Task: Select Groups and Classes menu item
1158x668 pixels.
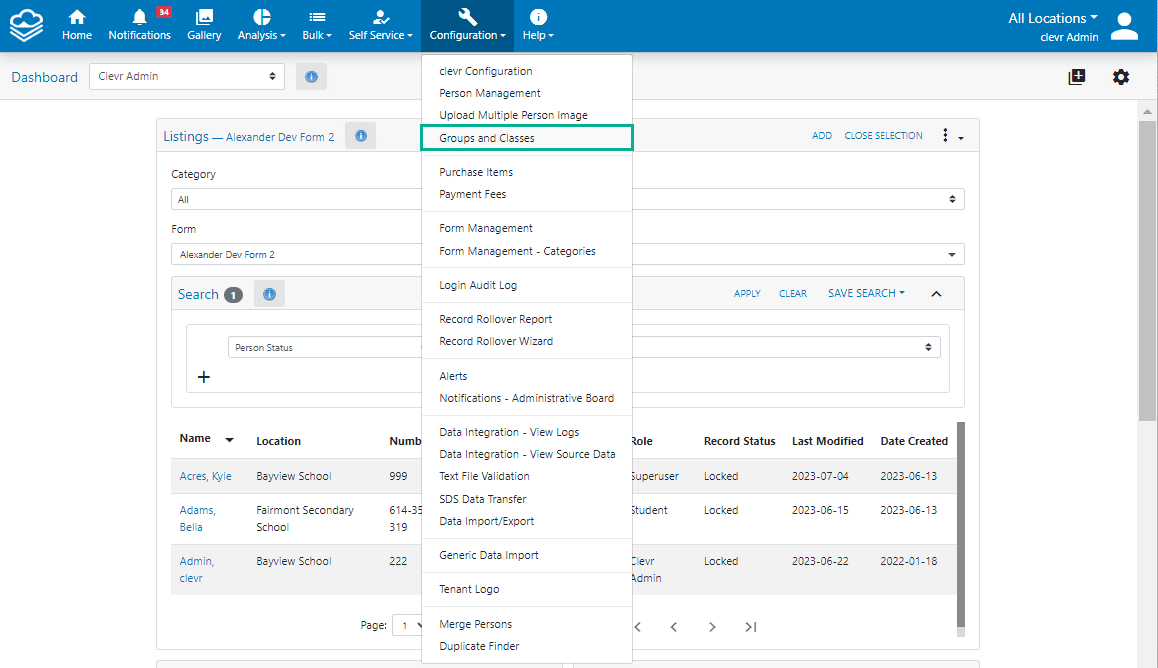Action: click(x=527, y=138)
